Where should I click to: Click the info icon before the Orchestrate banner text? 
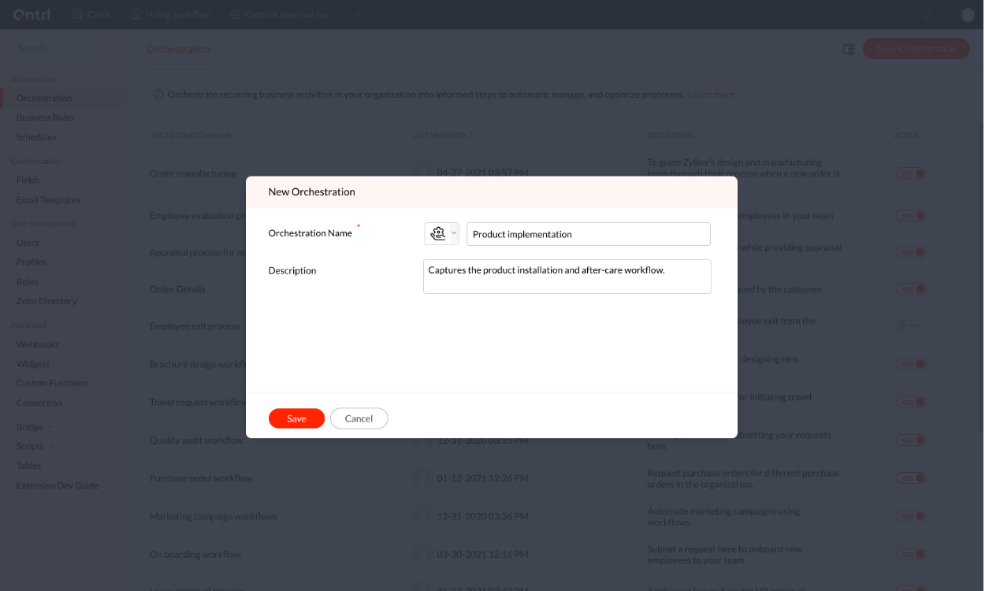point(158,94)
